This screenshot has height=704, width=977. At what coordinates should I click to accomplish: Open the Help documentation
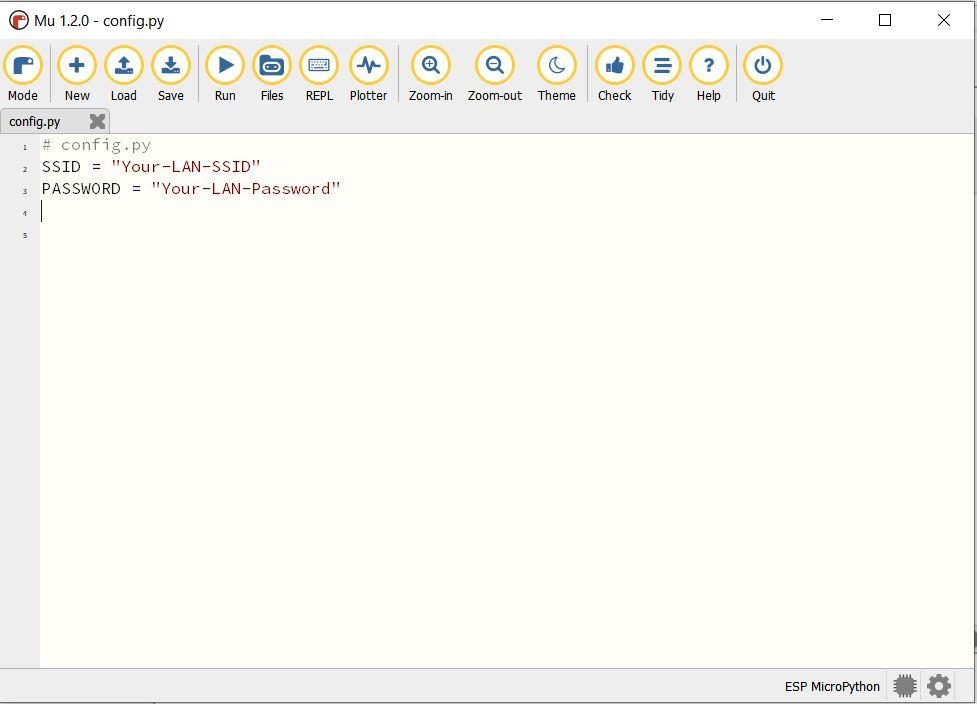(x=708, y=74)
